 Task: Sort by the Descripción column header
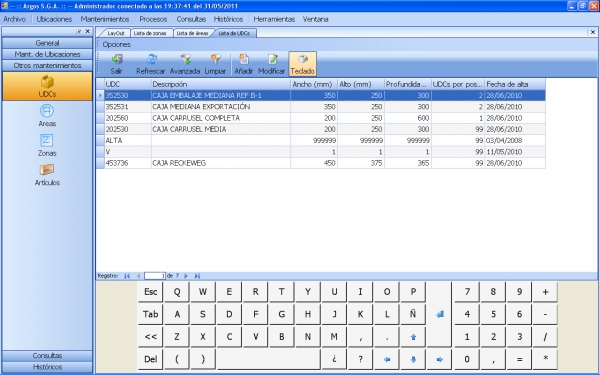pos(221,84)
